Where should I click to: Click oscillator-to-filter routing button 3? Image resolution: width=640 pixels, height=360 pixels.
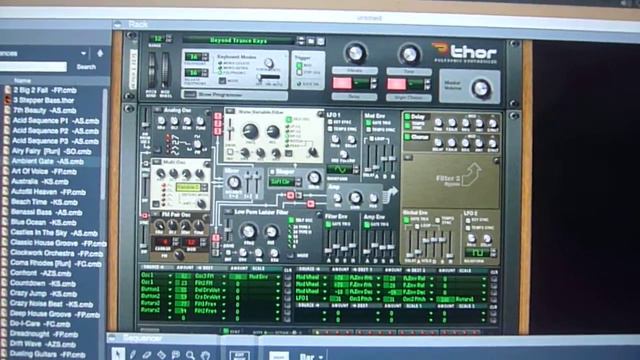[x=218, y=131]
